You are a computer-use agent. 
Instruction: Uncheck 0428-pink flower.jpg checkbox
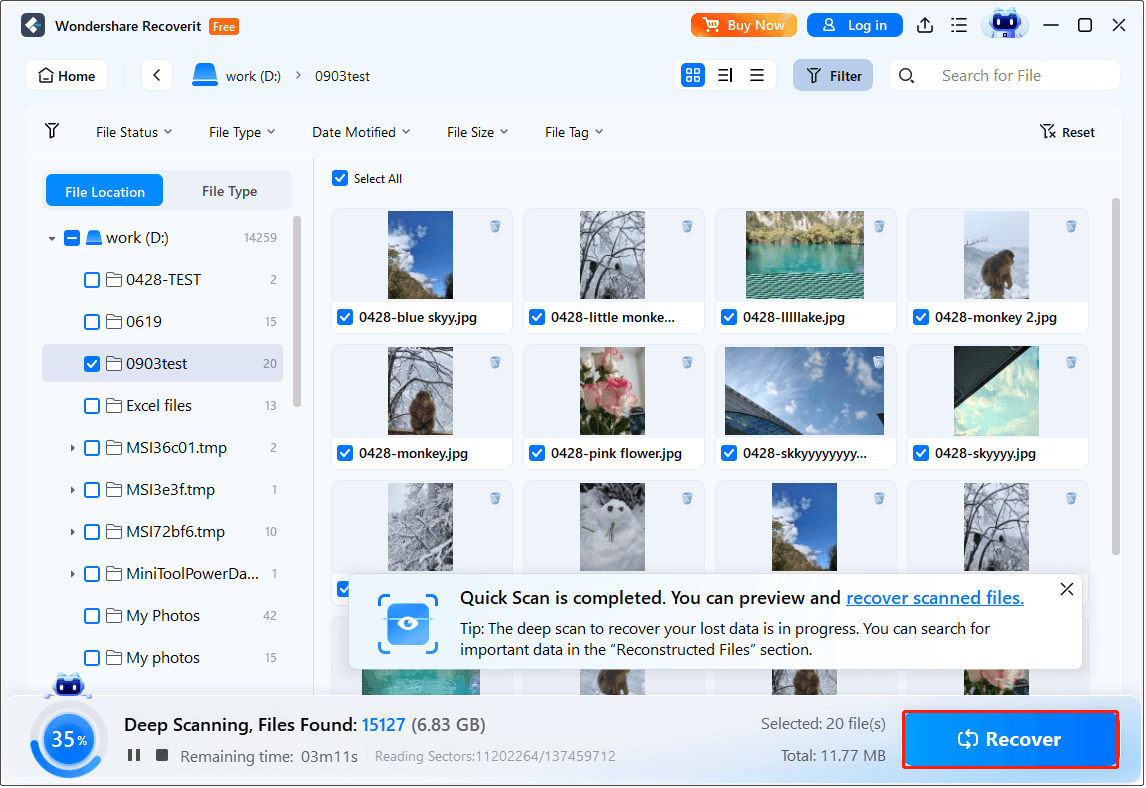pyautogui.click(x=537, y=453)
